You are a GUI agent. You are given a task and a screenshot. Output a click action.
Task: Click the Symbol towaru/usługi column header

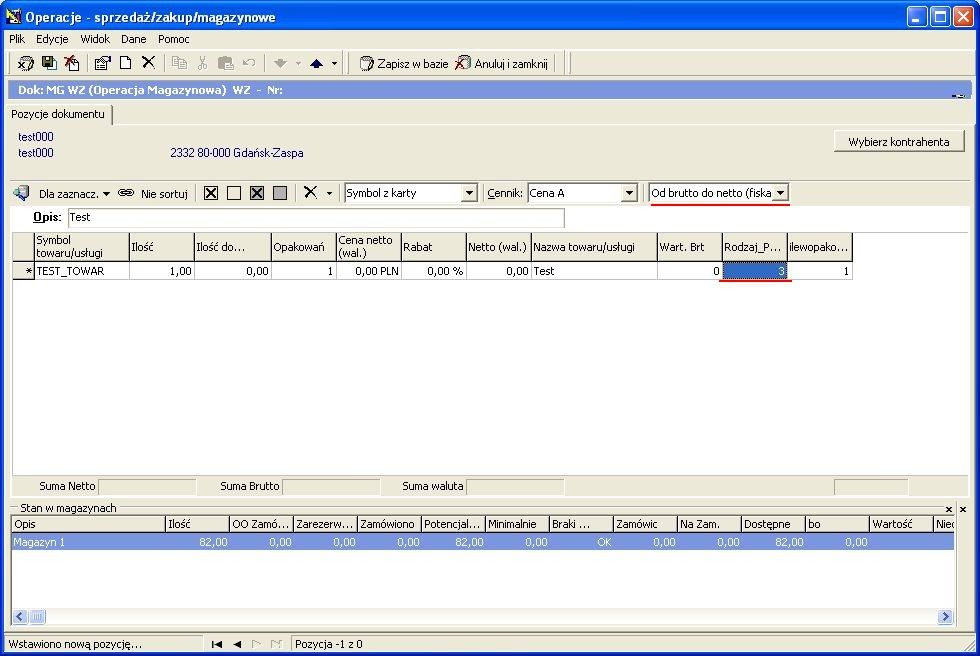(82, 247)
